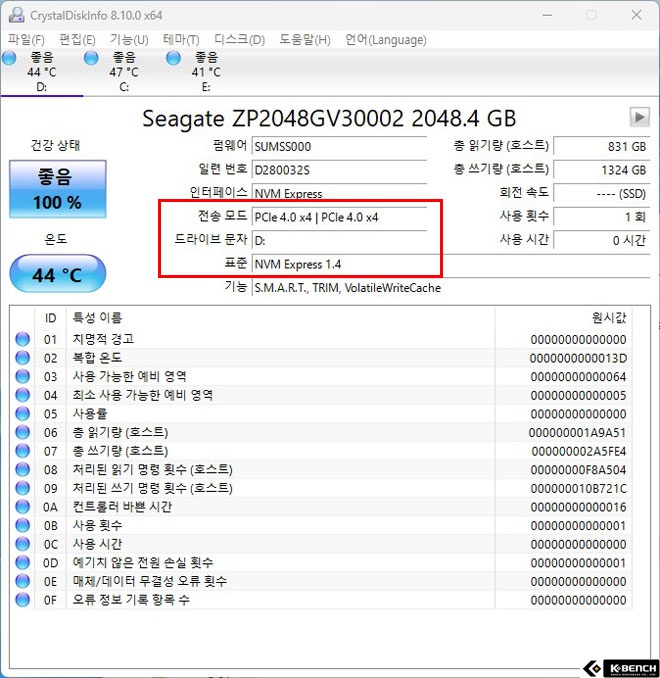This screenshot has width=660, height=678.
Task: Click status icon for ID 06 row
Action: coord(22,432)
